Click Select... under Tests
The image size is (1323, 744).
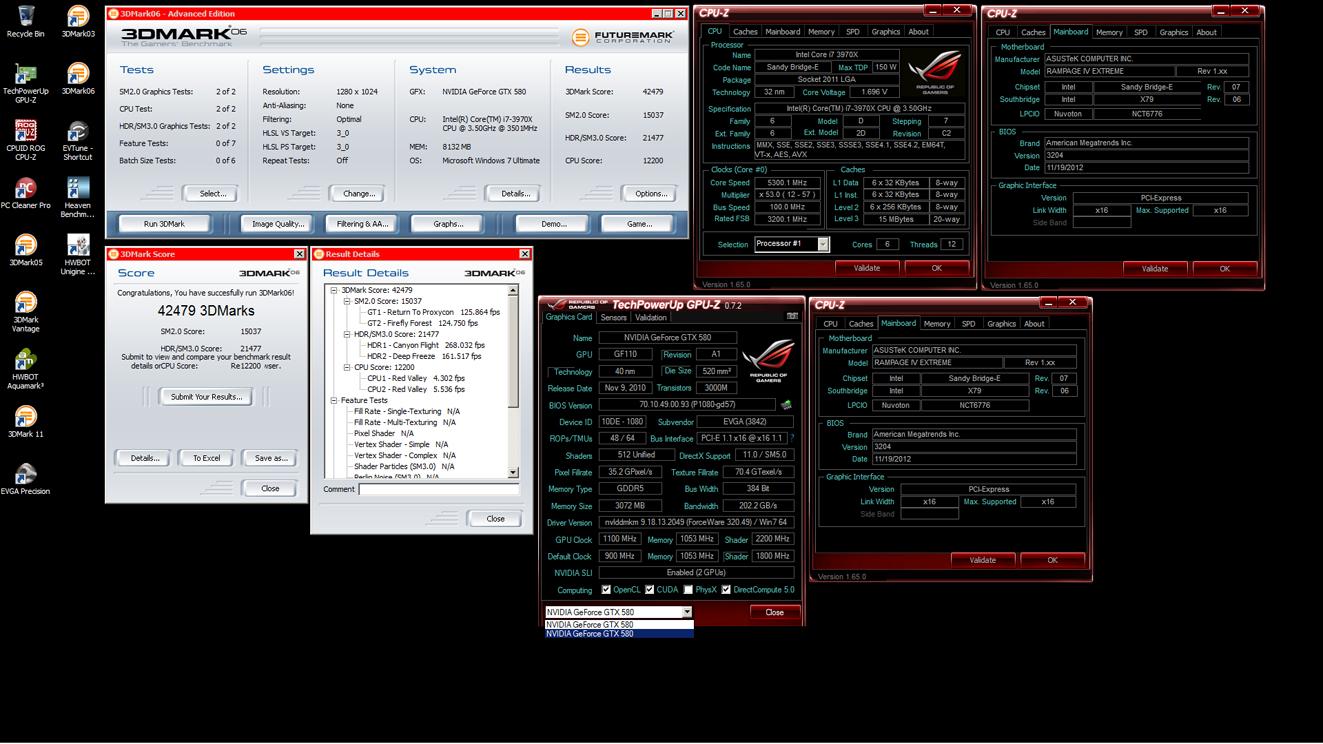[x=212, y=194]
